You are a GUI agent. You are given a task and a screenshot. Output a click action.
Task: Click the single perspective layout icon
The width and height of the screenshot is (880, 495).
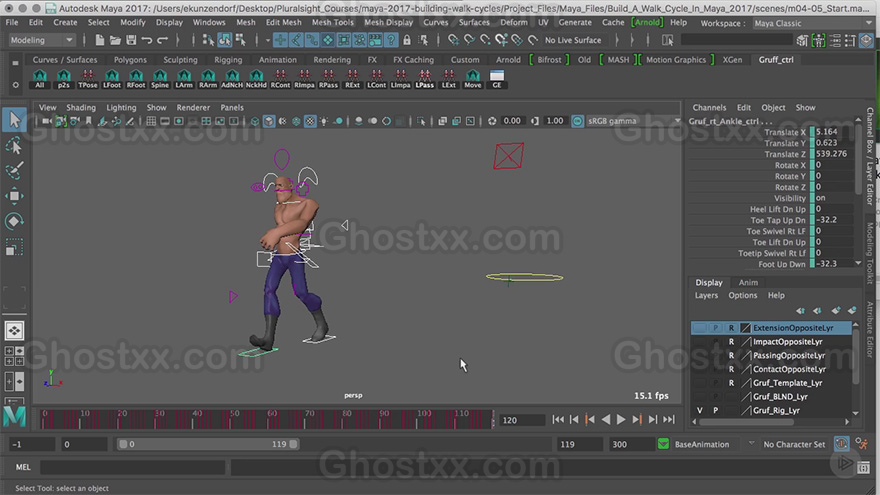14,331
